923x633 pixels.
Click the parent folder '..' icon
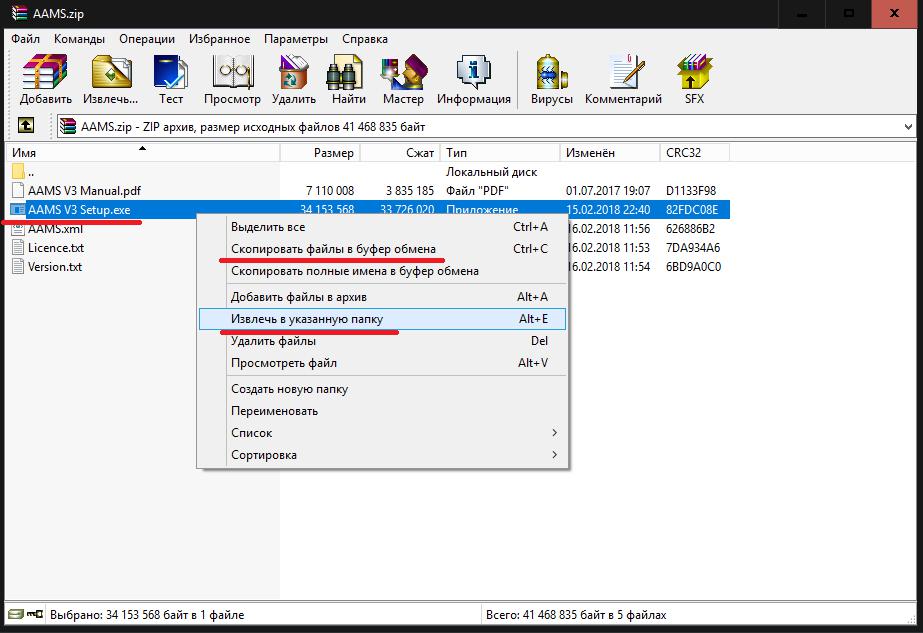coord(18,172)
